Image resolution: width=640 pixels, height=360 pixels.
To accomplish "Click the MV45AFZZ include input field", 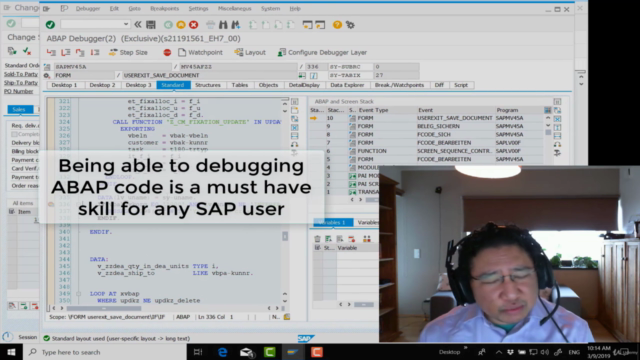I will pos(238,67).
